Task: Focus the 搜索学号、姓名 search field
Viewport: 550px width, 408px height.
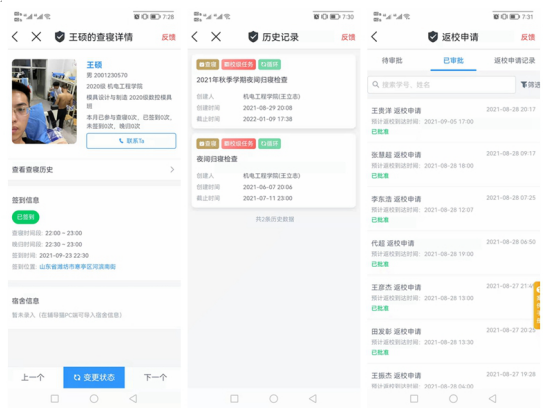Action: coord(441,85)
